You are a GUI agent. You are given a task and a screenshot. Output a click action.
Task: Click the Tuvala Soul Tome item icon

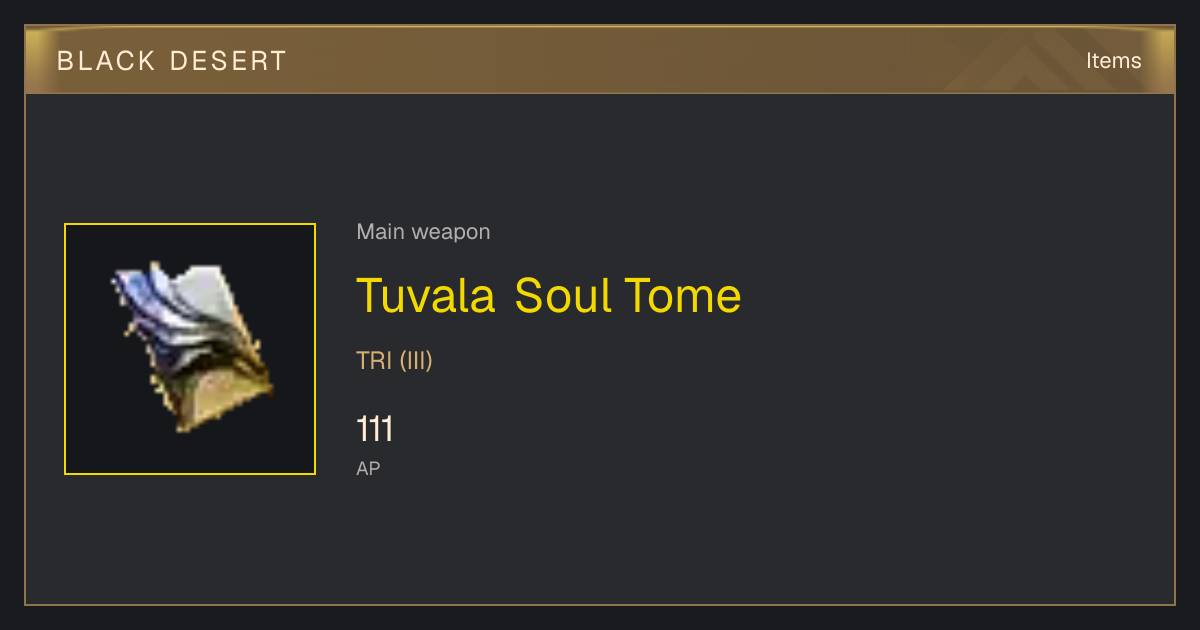(190, 349)
